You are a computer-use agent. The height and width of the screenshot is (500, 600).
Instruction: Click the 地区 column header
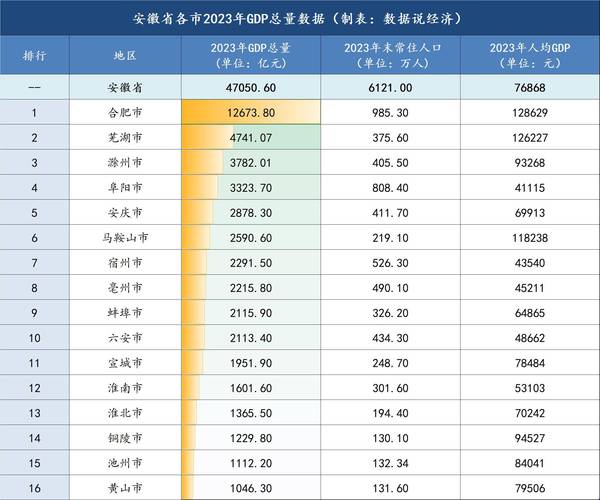pos(125,55)
